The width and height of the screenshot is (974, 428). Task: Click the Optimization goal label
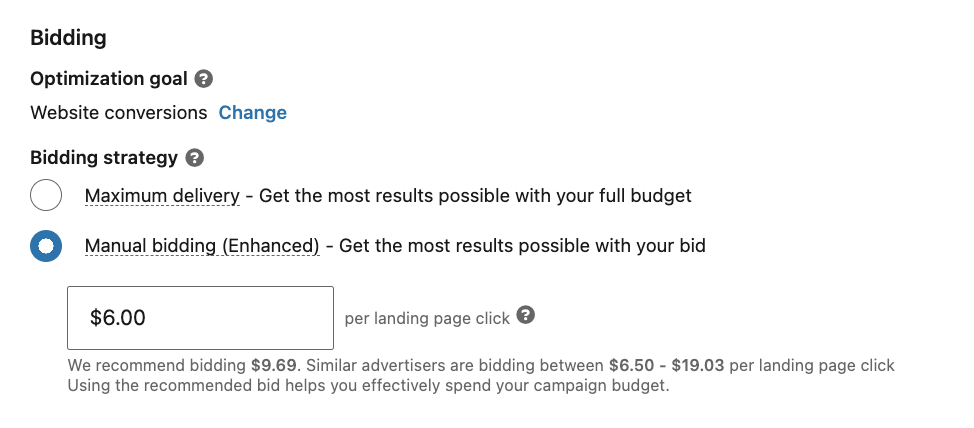coord(109,79)
